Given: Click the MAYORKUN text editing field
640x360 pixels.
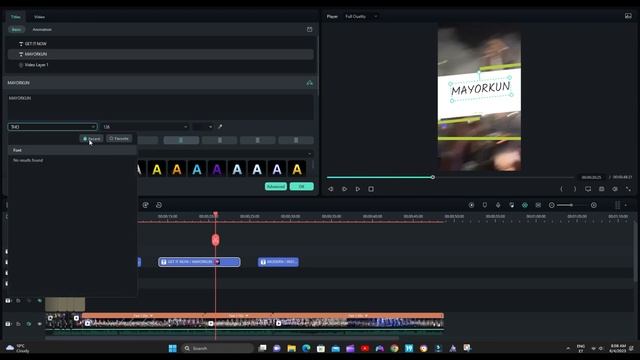Looking at the screenshot, I should [161, 107].
